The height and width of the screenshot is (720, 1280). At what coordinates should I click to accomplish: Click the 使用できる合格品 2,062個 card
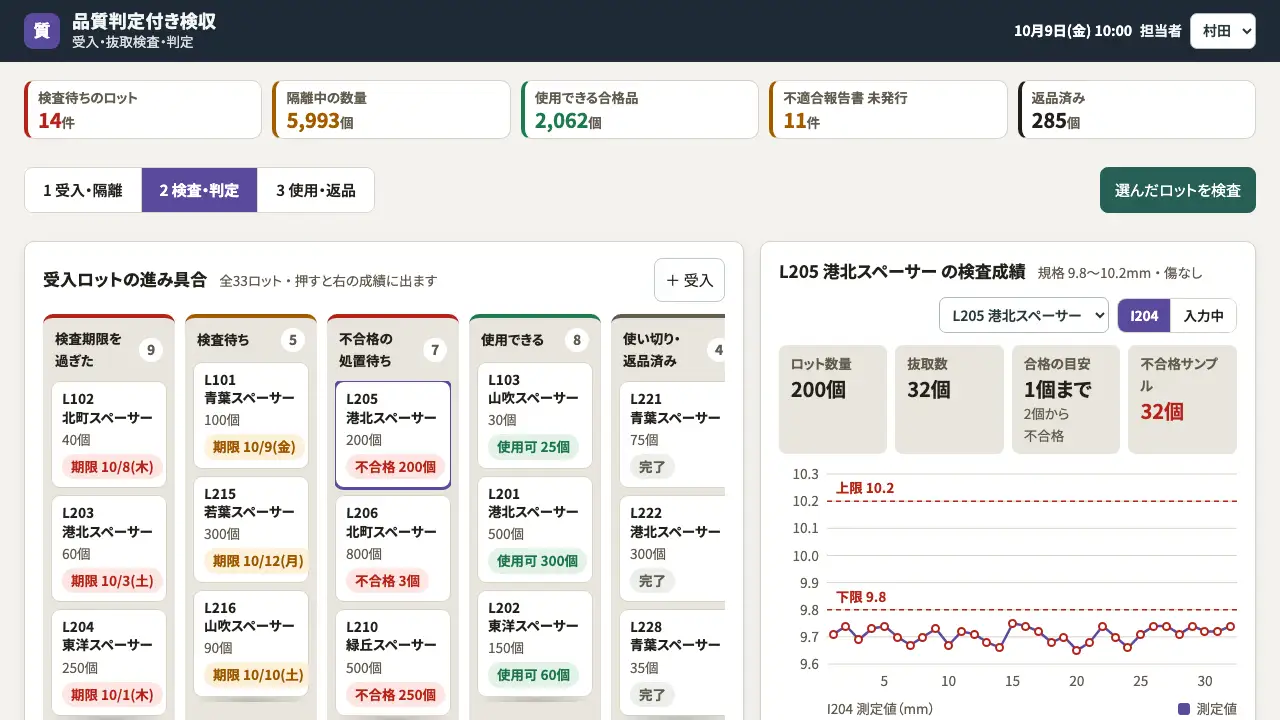640,110
